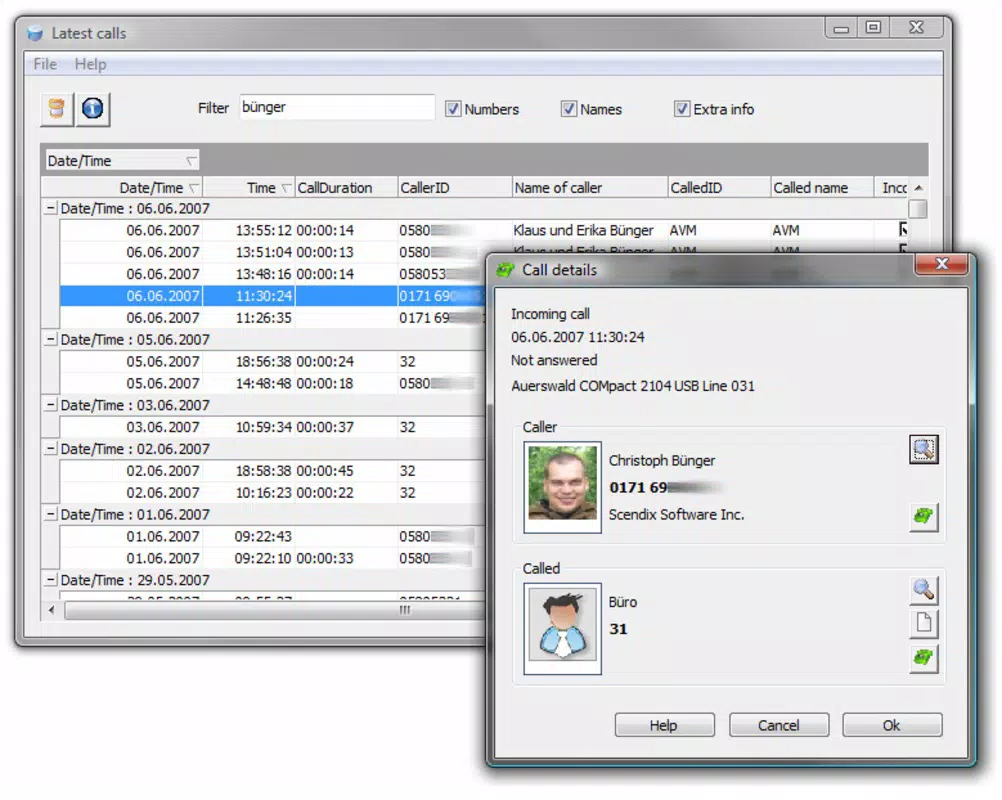Select the call at 14:48:48

[272, 383]
